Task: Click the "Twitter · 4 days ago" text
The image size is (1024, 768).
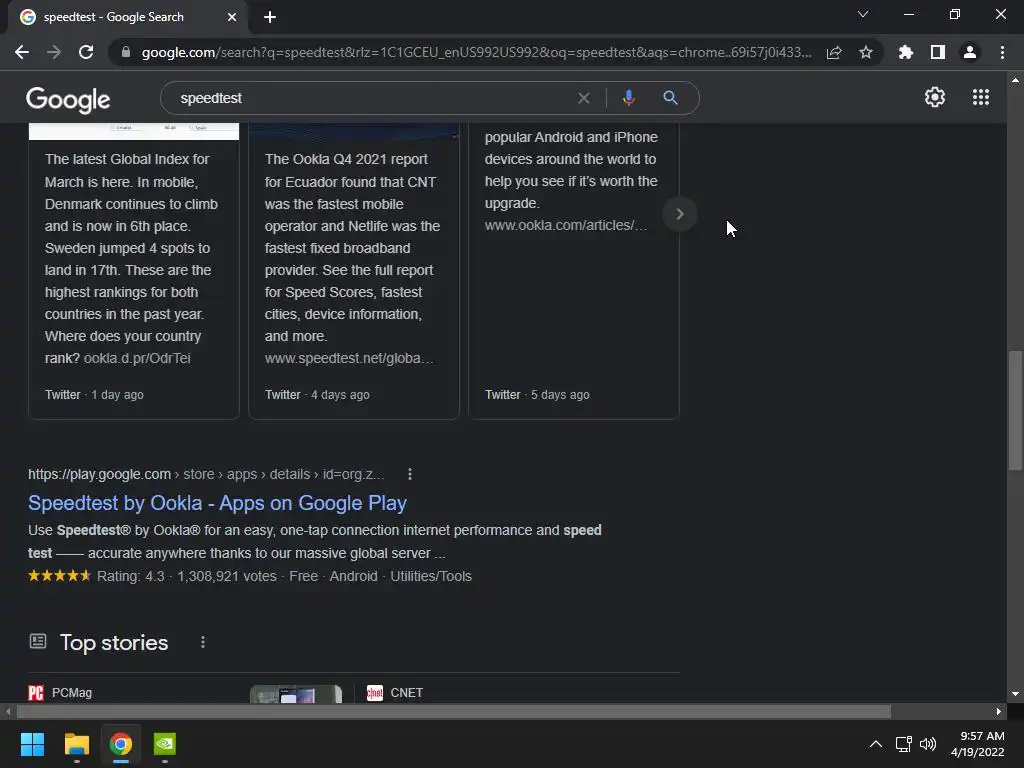Action: click(x=317, y=394)
